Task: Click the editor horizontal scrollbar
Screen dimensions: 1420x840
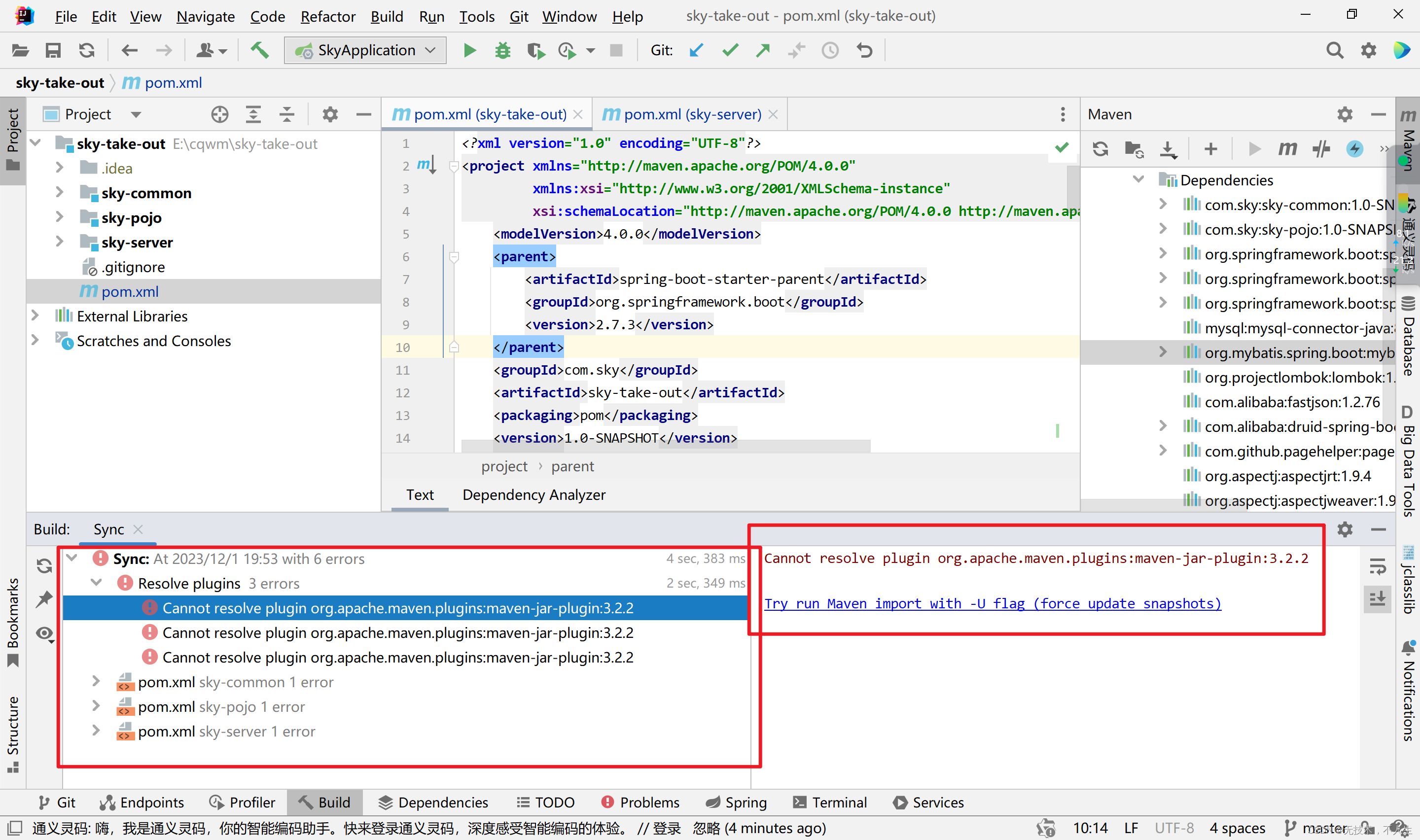Action: coord(665,447)
